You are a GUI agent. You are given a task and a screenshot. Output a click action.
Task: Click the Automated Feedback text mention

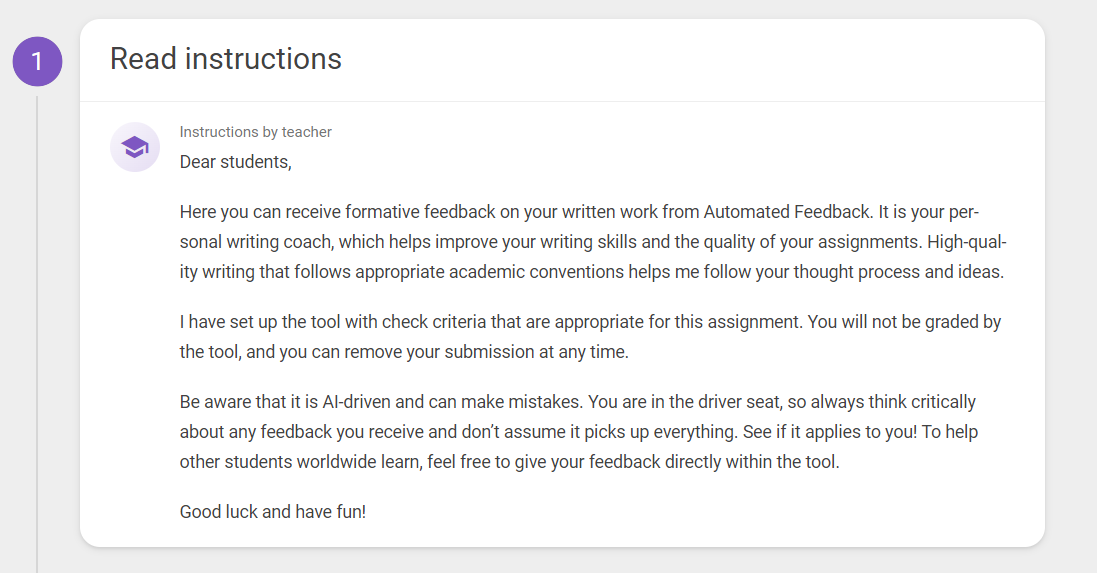pos(787,212)
